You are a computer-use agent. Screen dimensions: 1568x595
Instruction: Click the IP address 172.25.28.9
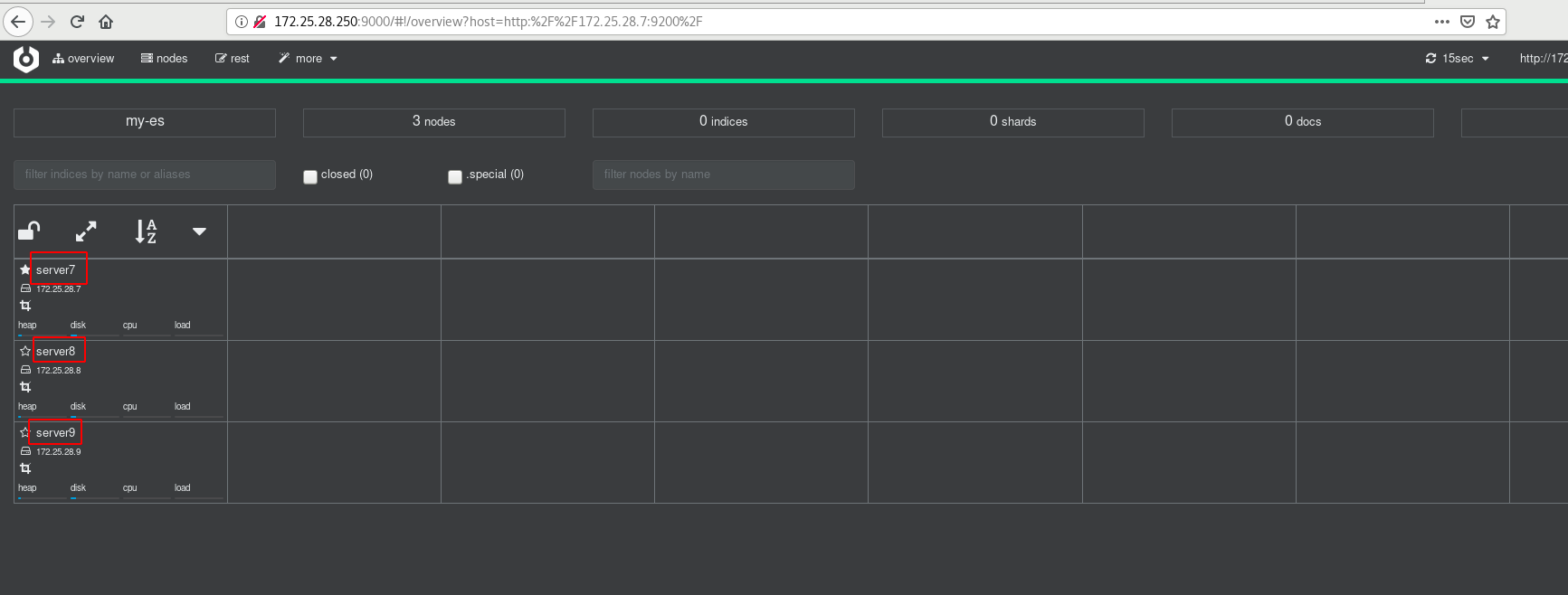59,452
